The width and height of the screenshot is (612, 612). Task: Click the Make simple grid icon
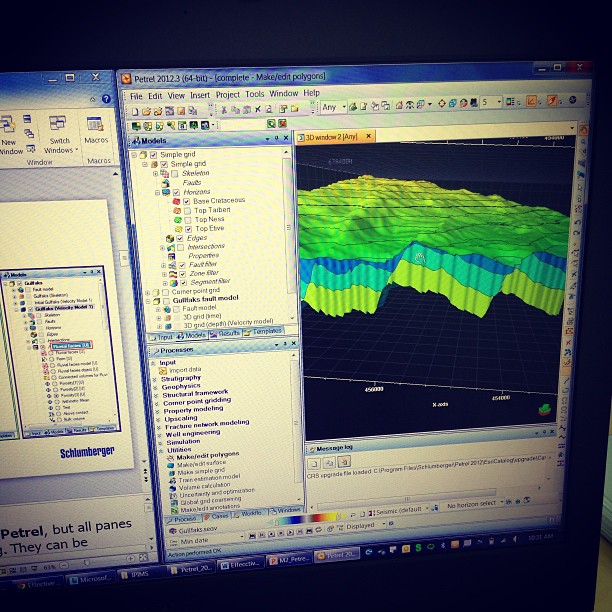(172, 473)
